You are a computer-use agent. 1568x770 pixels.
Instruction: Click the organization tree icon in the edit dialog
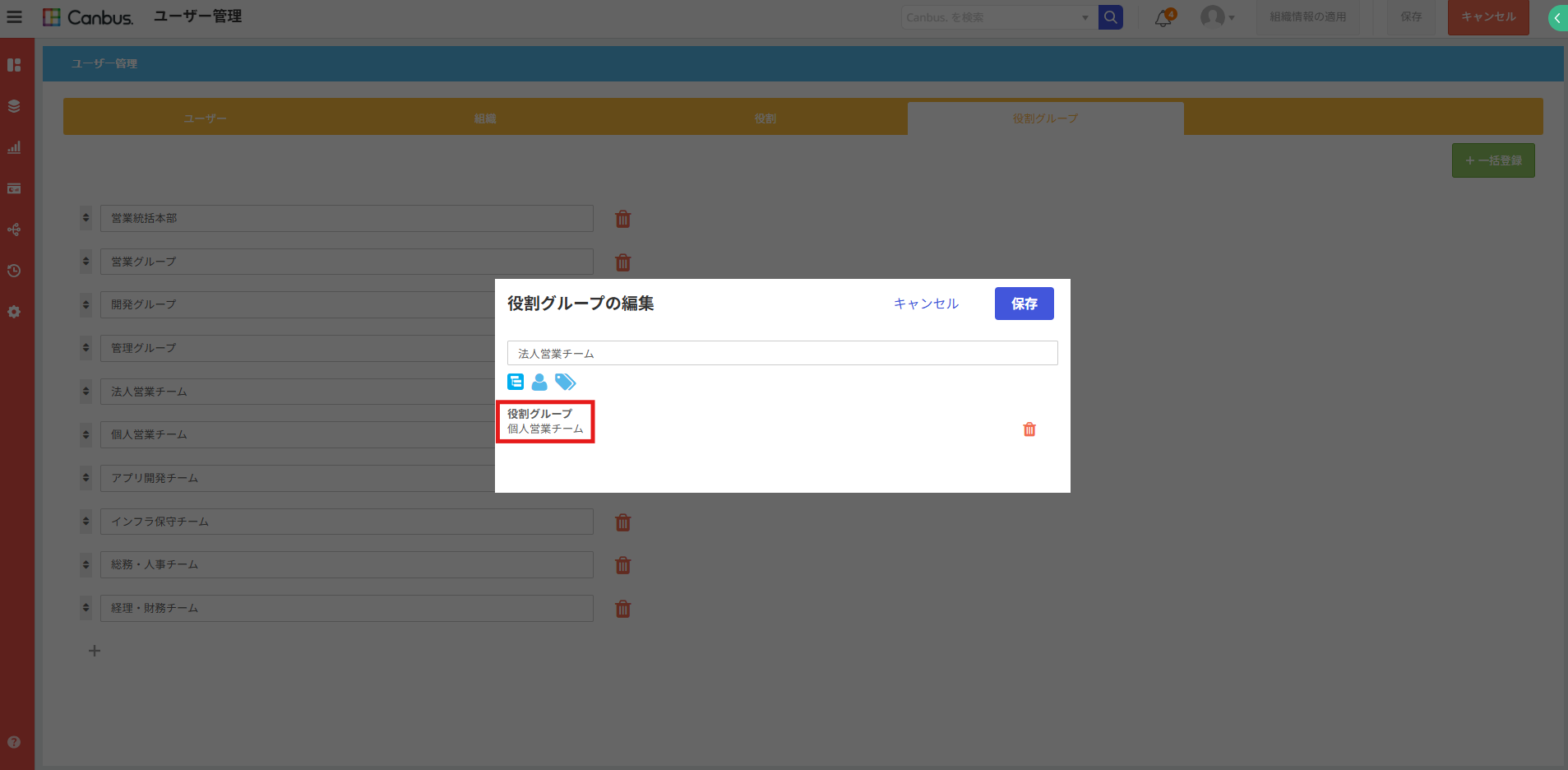tap(516, 382)
